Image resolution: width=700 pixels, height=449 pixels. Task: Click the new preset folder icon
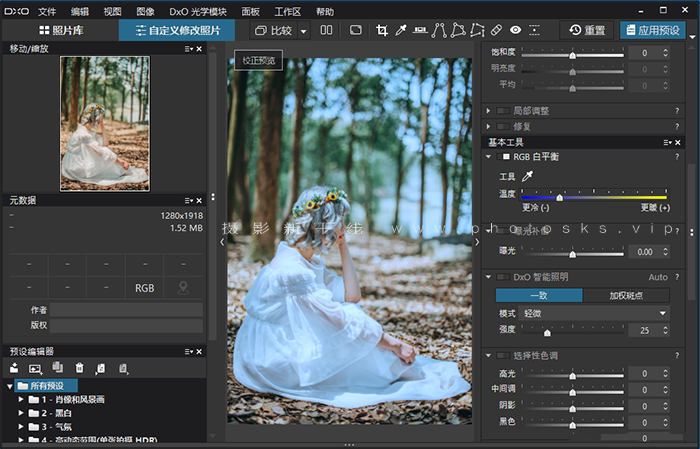(x=14, y=368)
